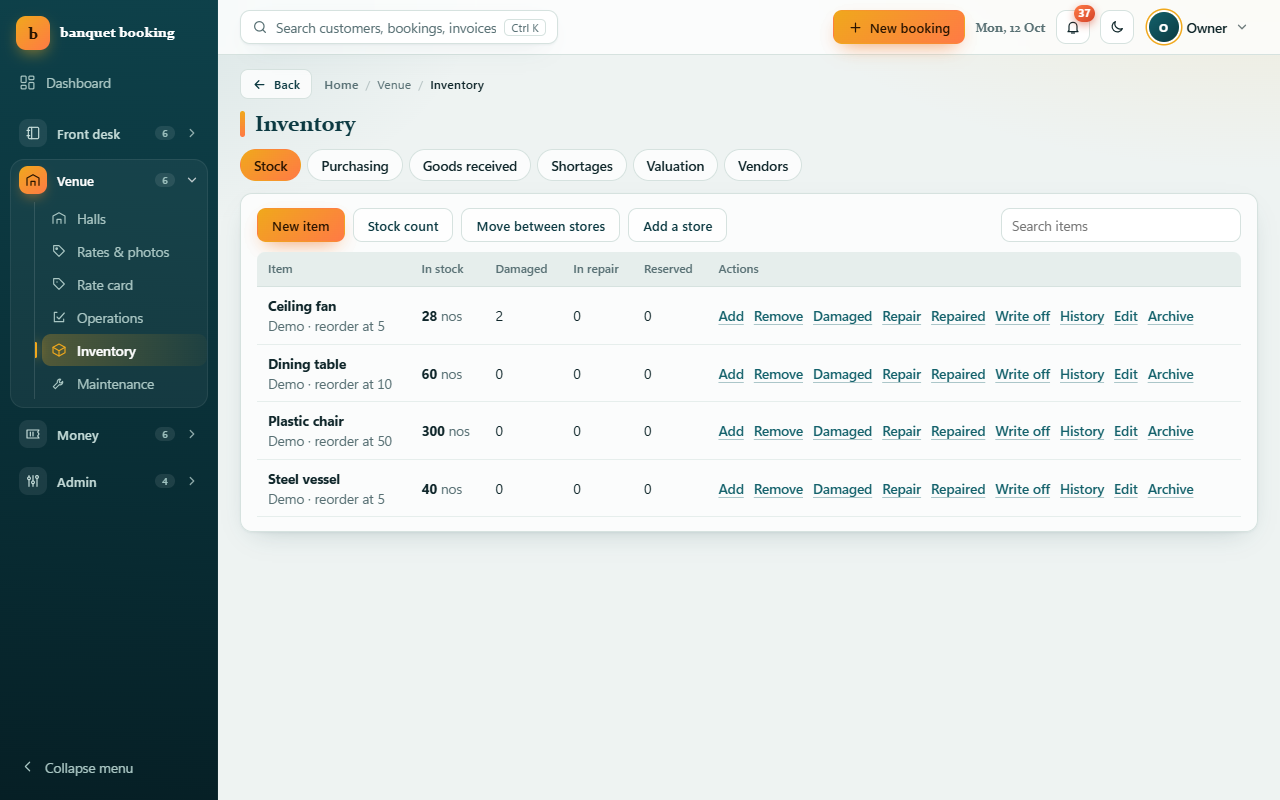The width and height of the screenshot is (1280, 800).
Task: Click the Collapse menu label
Action: (89, 768)
